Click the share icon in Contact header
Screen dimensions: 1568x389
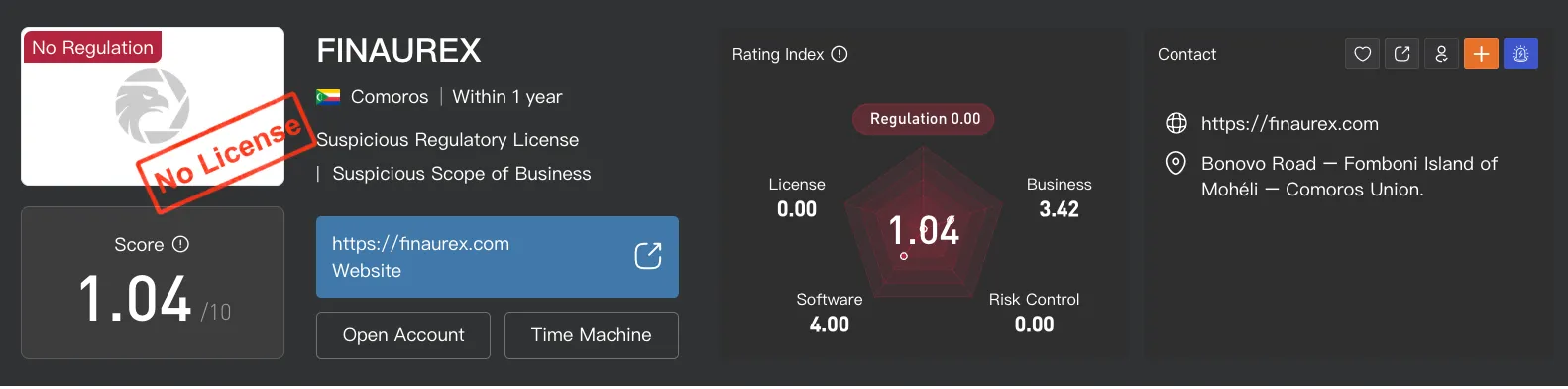point(1401,54)
